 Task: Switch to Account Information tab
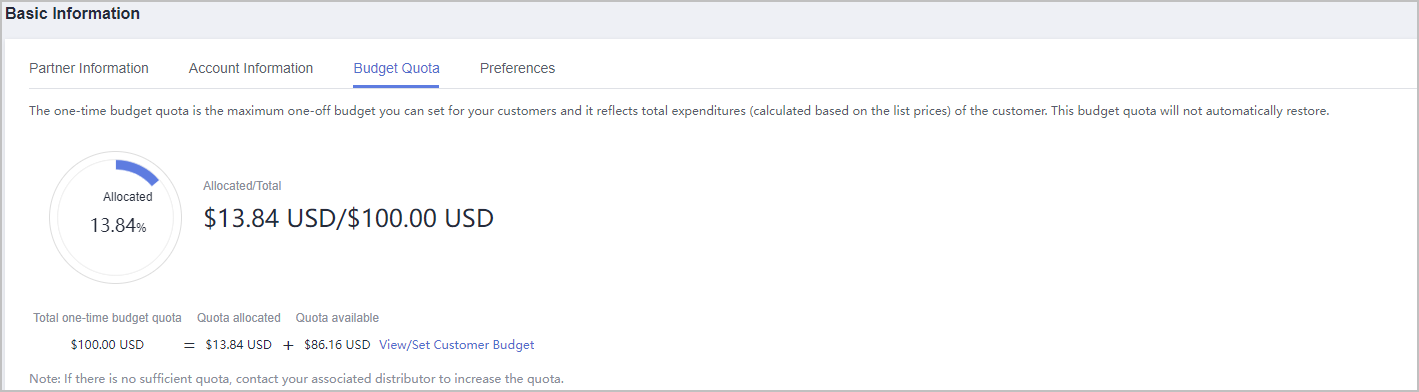(x=251, y=68)
